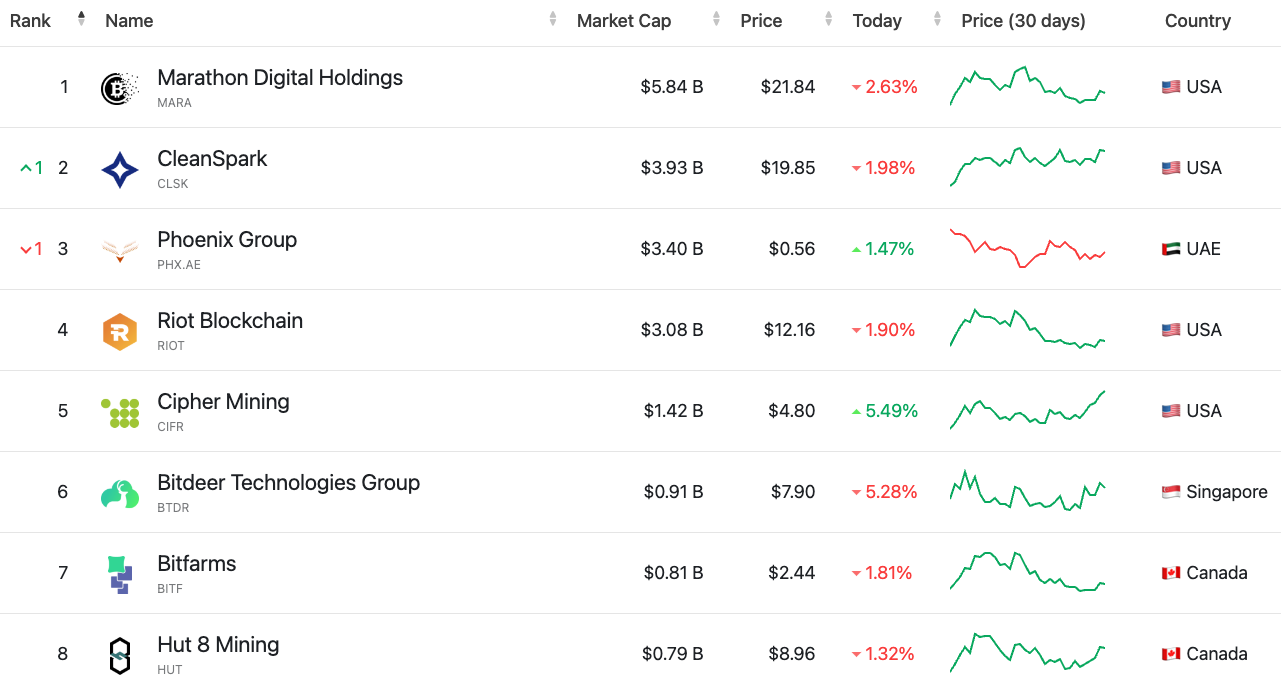1281x694 pixels.
Task: Click the Bitdeer Technologies Group logo
Action: pyautogui.click(x=120, y=493)
